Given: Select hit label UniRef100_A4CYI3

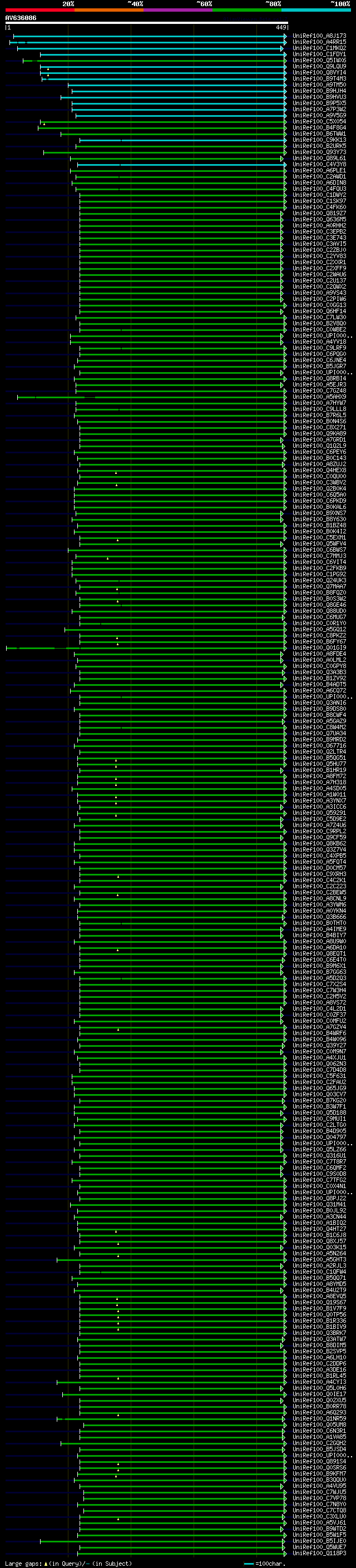Looking at the screenshot, I should (319, 1382).
